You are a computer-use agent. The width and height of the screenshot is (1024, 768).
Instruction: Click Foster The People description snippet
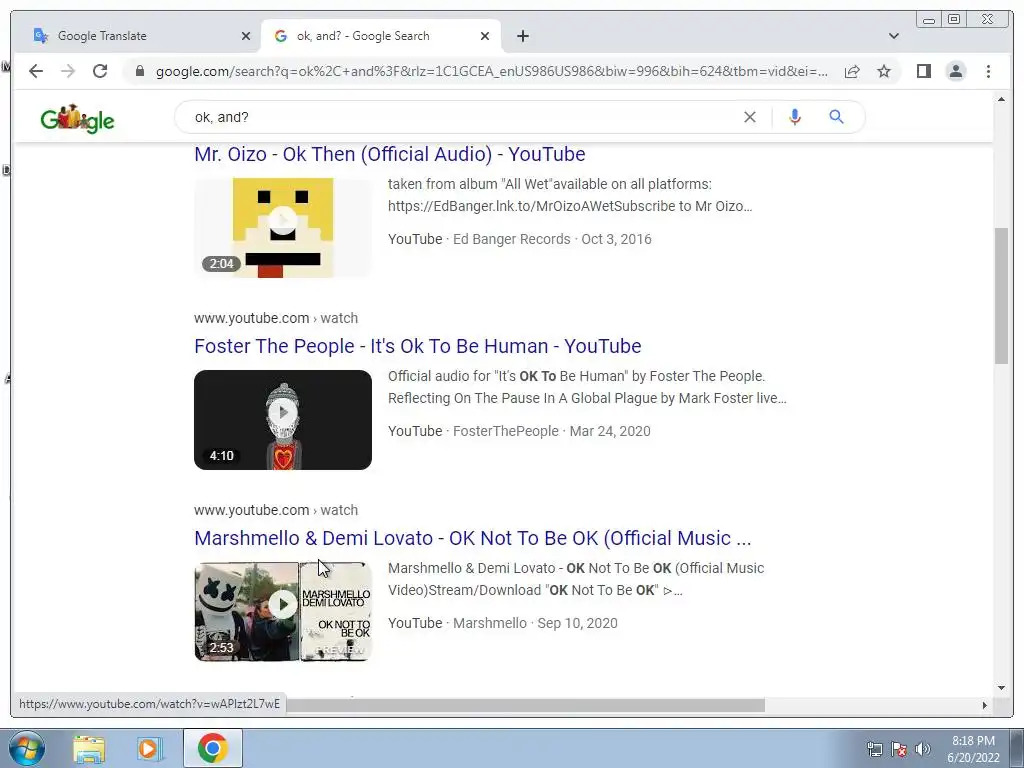(587, 387)
